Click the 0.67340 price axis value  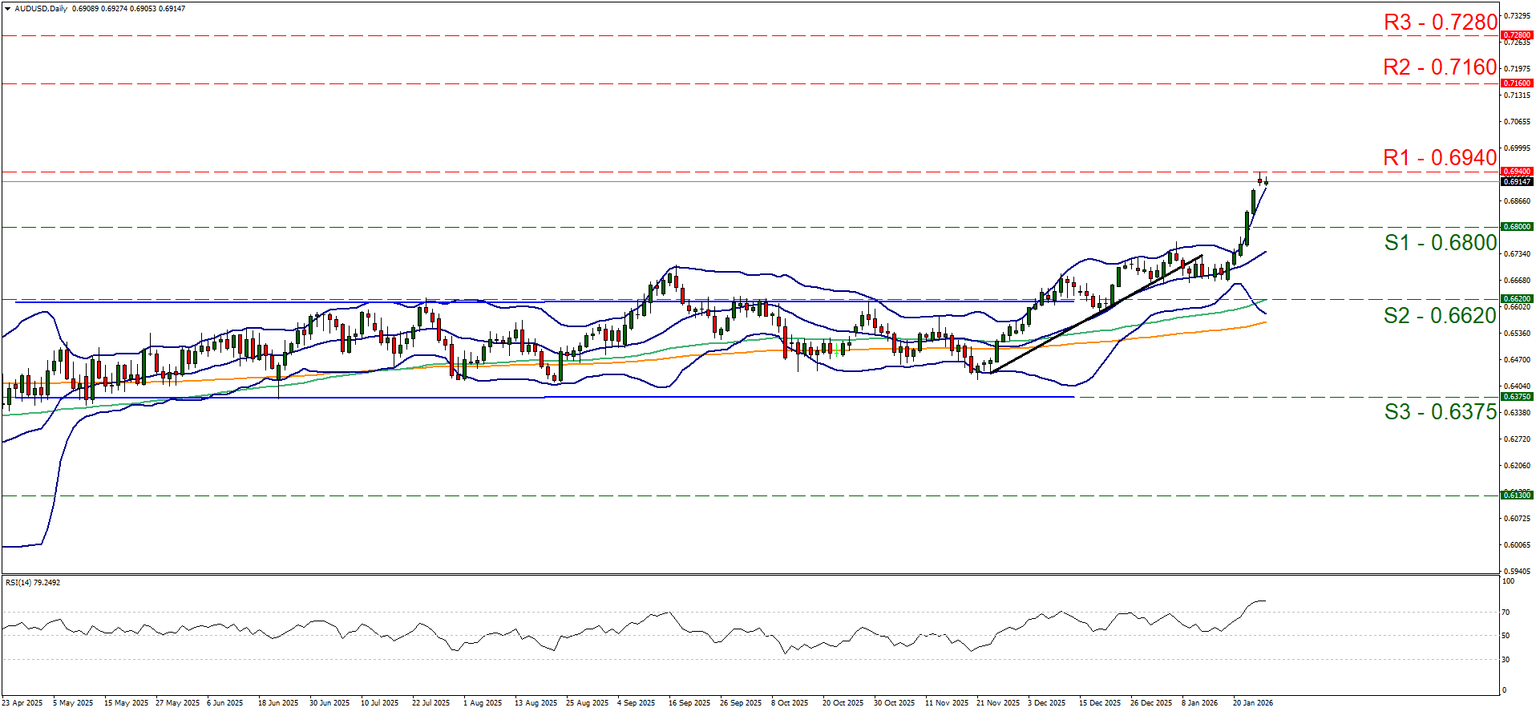coord(1518,254)
